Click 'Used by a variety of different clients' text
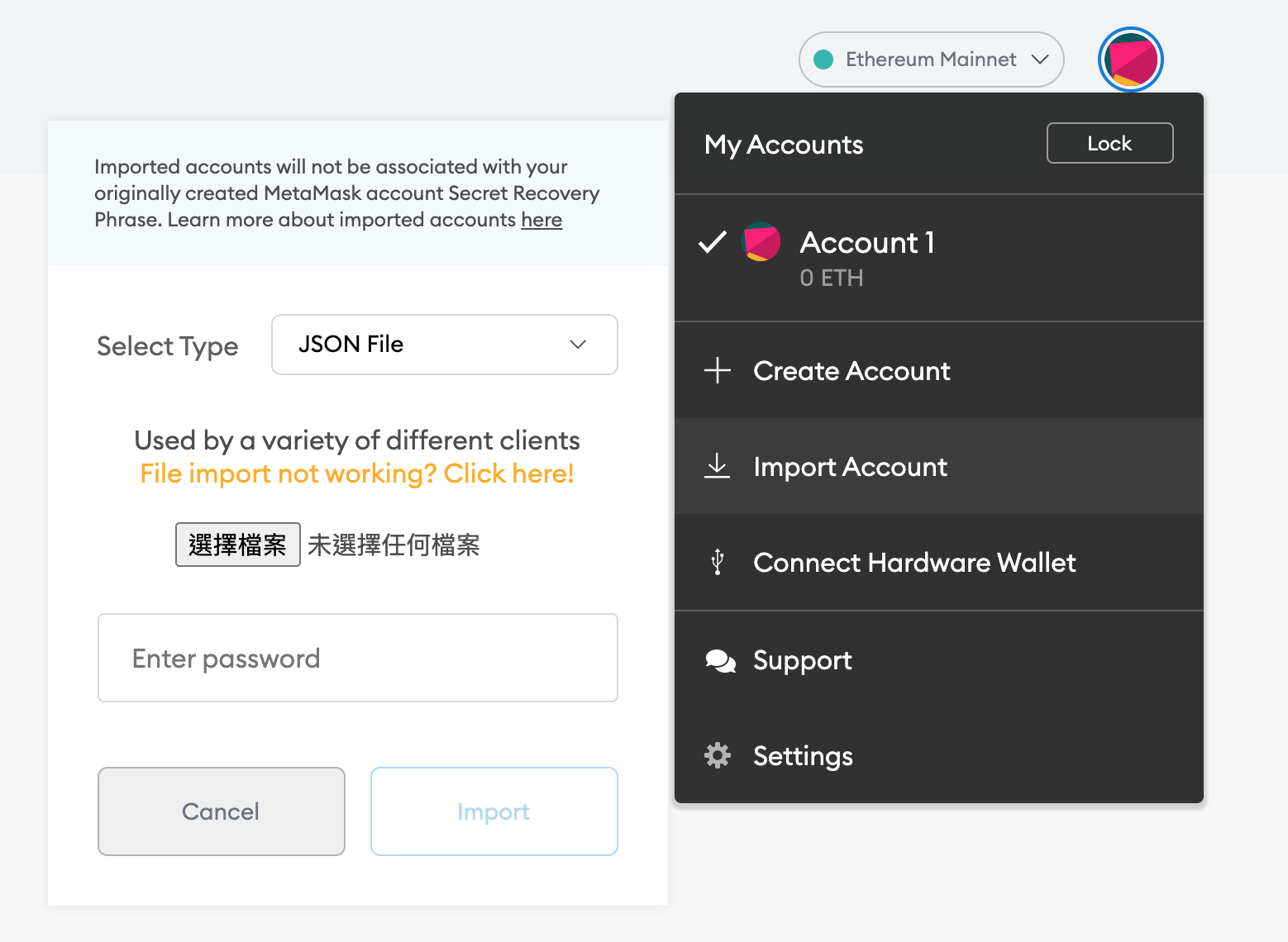Image resolution: width=1288 pixels, height=942 pixels. [x=357, y=440]
